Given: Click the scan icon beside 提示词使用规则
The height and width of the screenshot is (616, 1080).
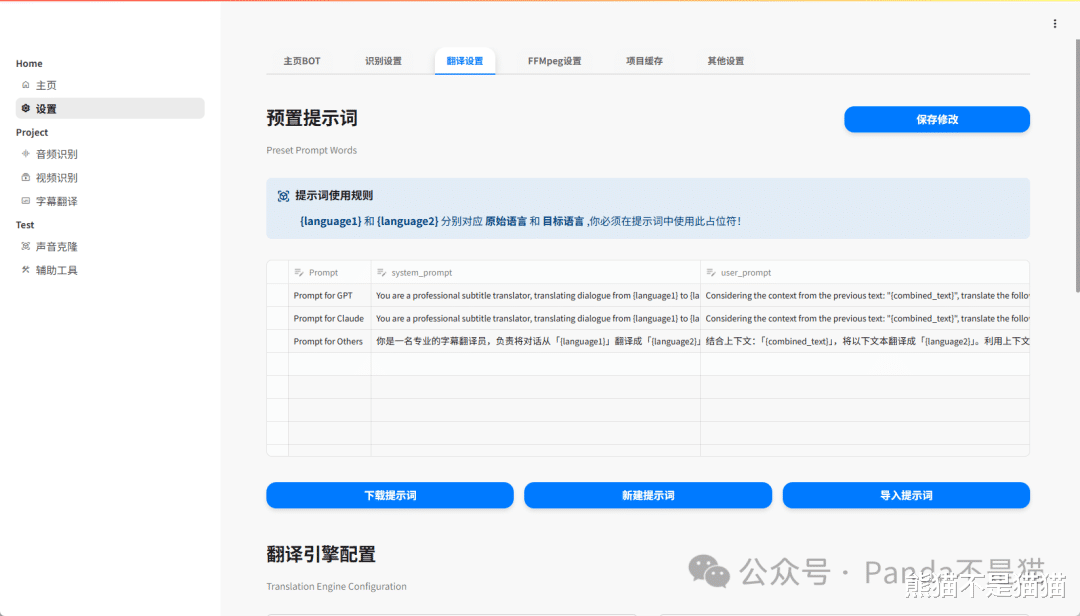Looking at the screenshot, I should click(x=283, y=196).
